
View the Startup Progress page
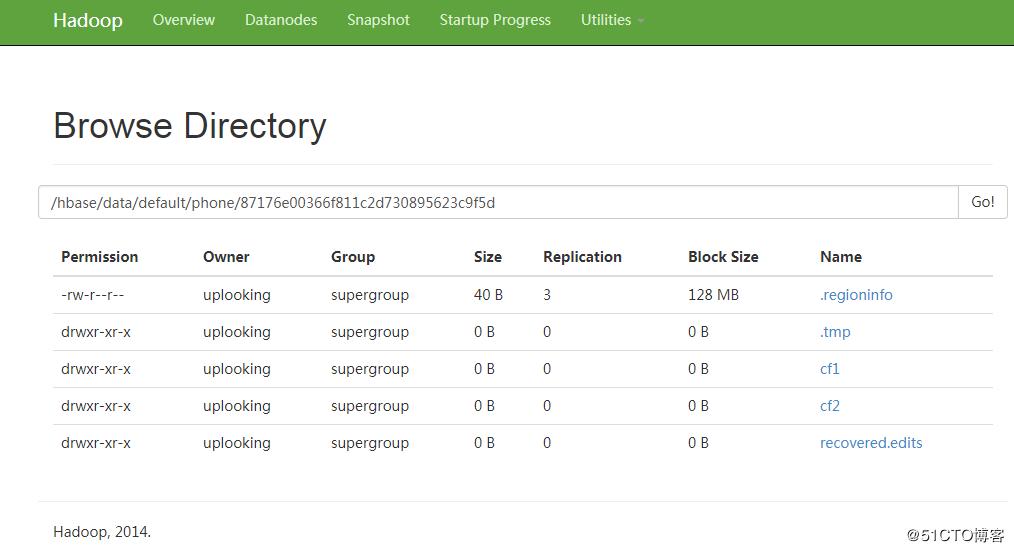(x=495, y=20)
